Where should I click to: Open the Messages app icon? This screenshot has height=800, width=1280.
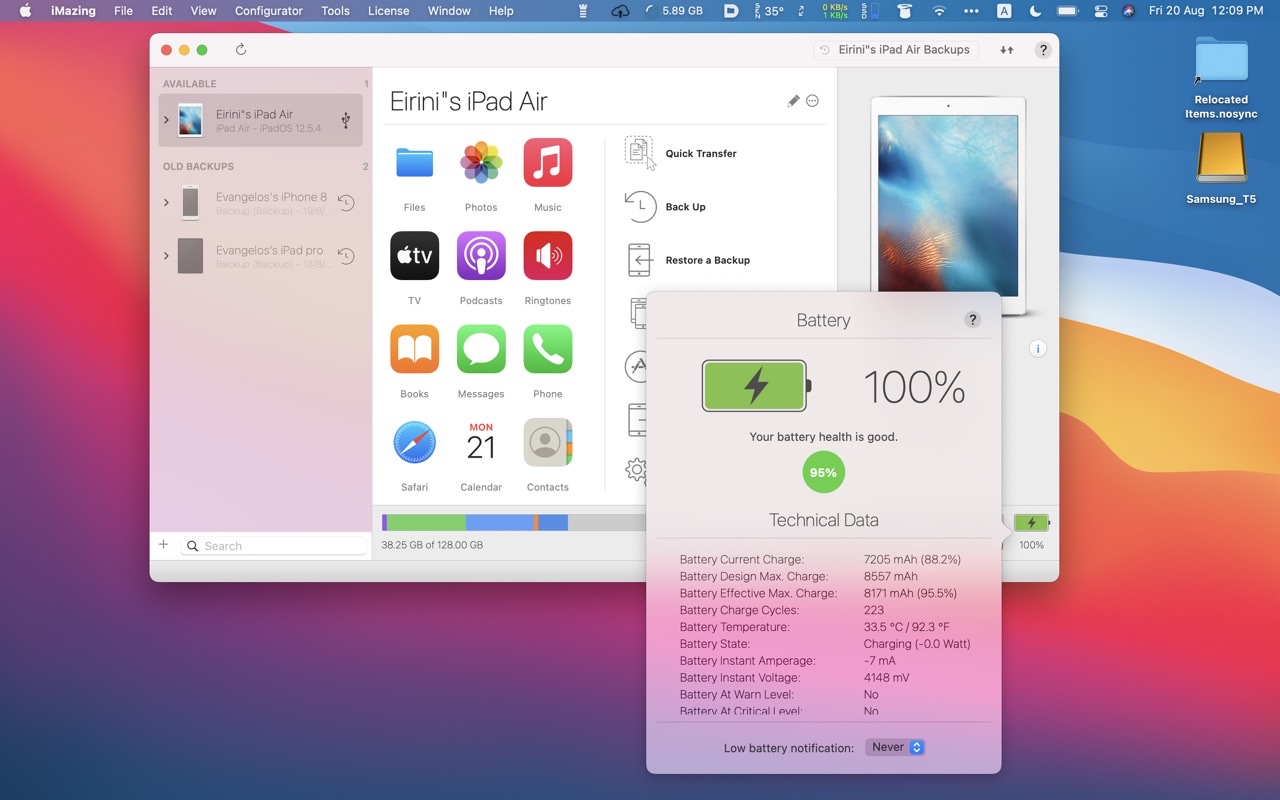pyautogui.click(x=481, y=349)
